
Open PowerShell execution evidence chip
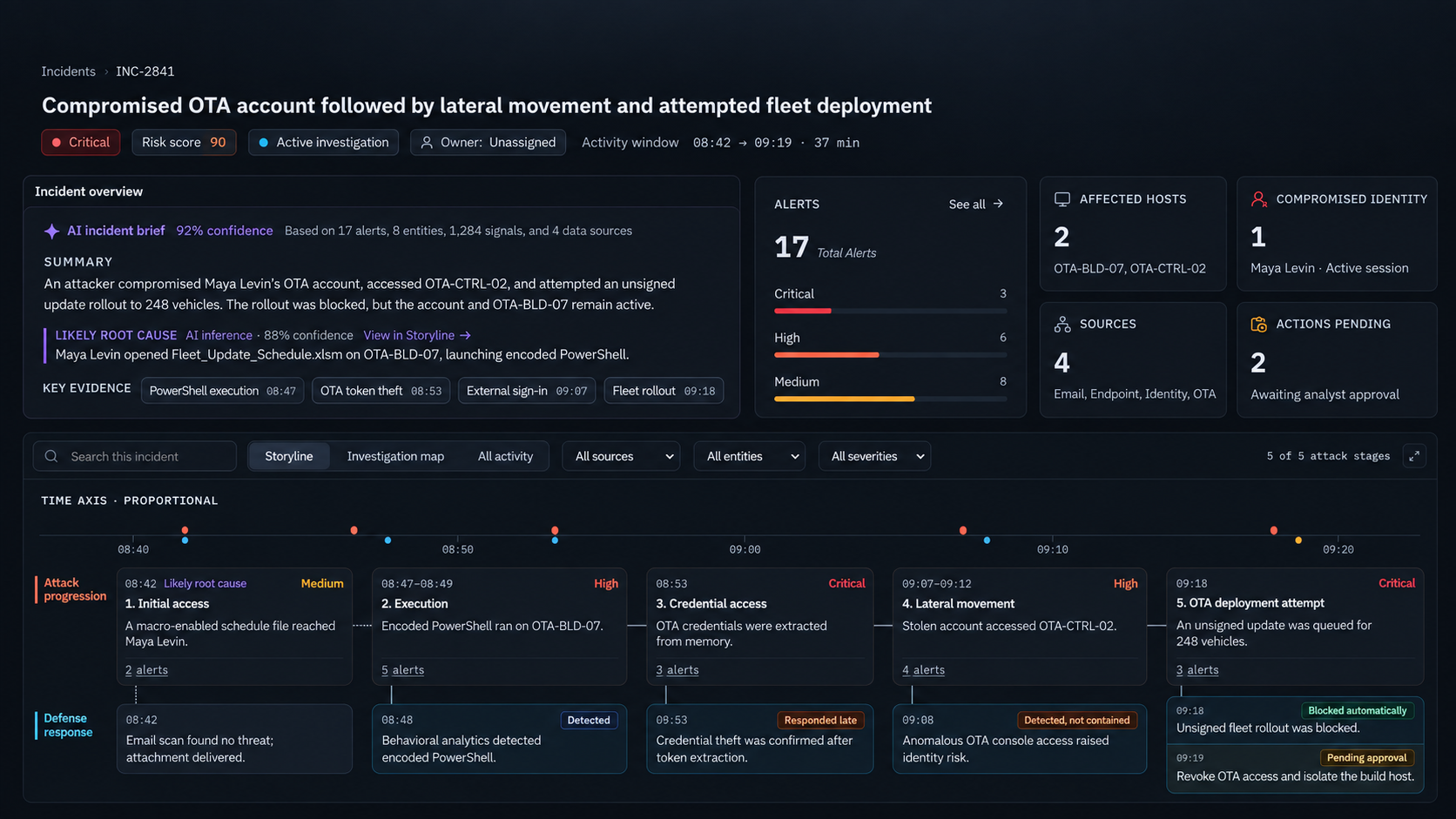[x=223, y=391]
